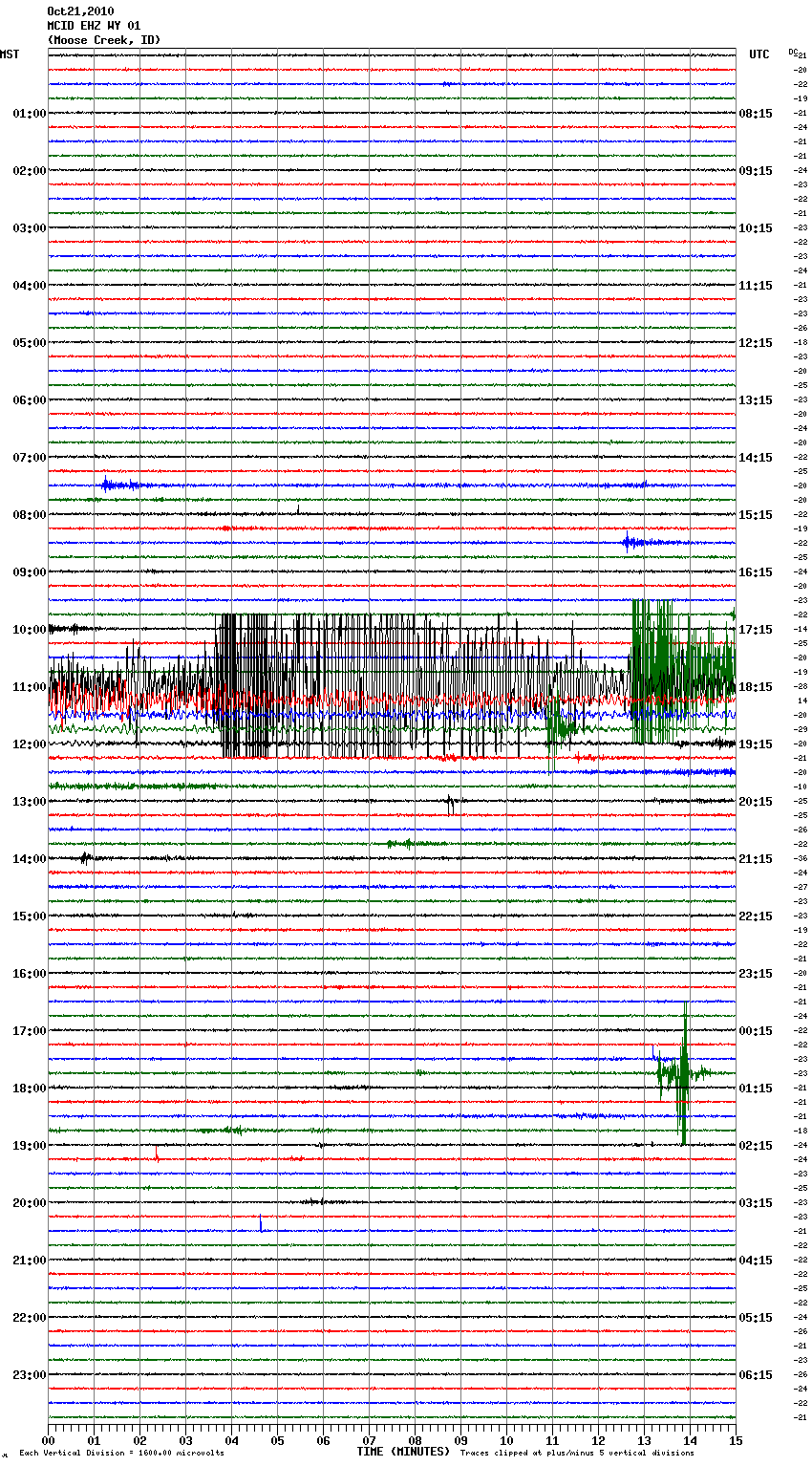This screenshot has height=1466, width=812.
Task: Click the TIME (MINUTES) axis title
Action: (403, 1452)
